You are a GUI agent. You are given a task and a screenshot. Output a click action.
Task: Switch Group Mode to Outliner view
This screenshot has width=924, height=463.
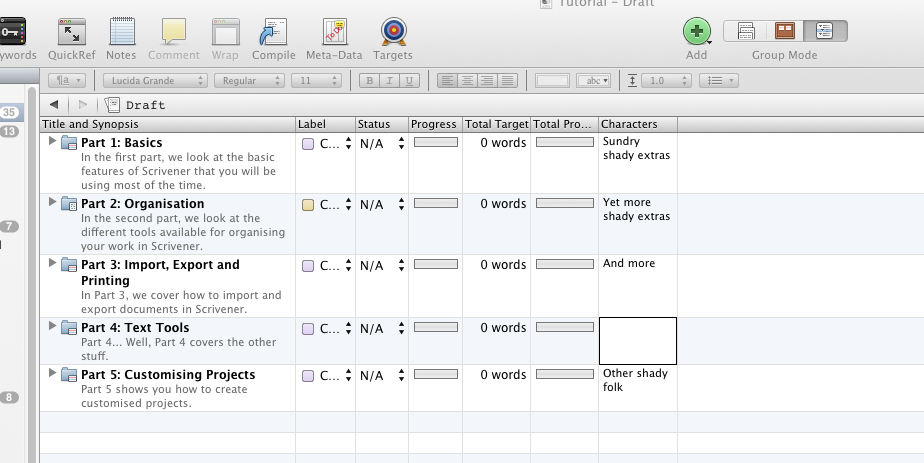(825, 31)
